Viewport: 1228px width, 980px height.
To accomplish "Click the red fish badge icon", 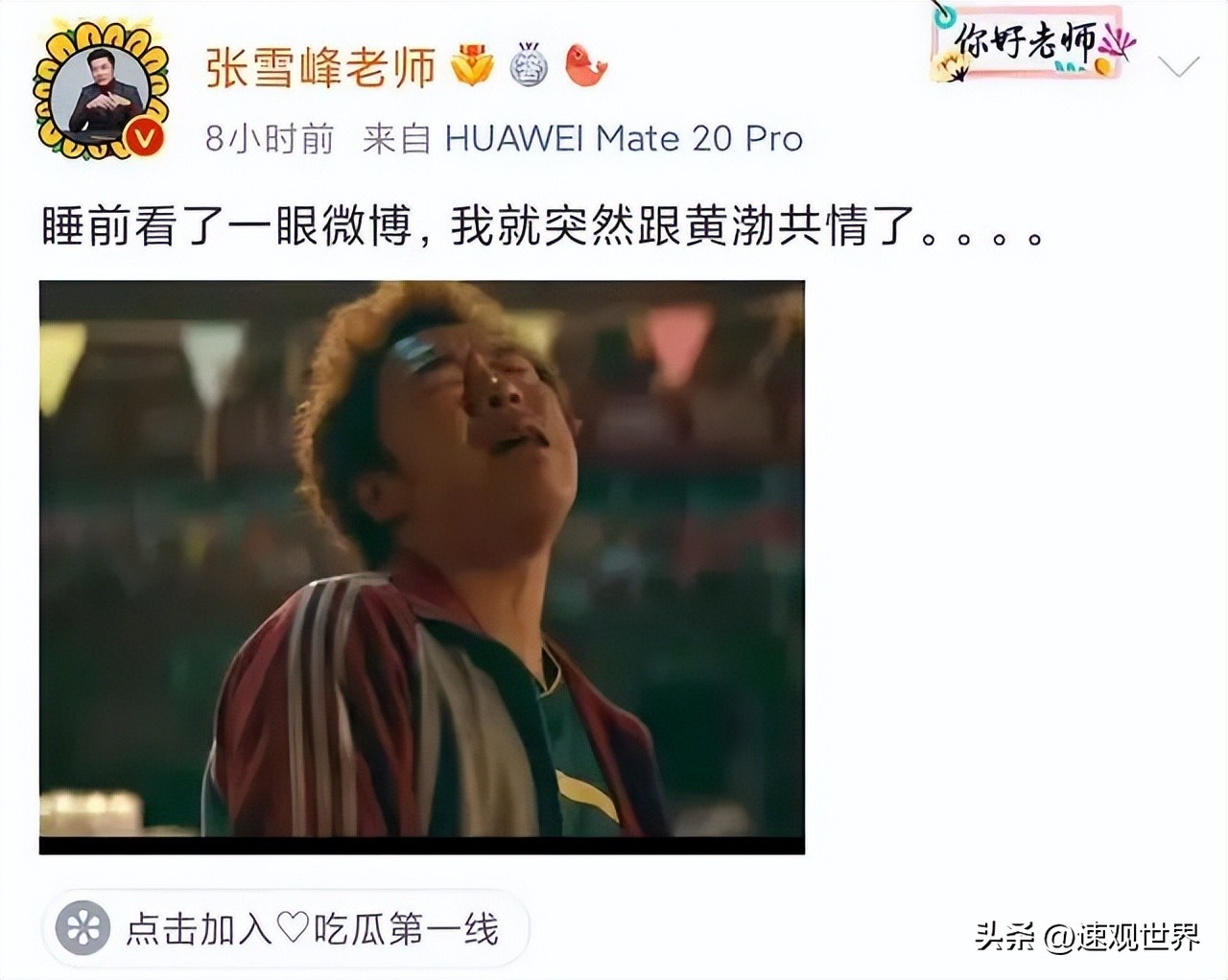I will [x=585, y=64].
